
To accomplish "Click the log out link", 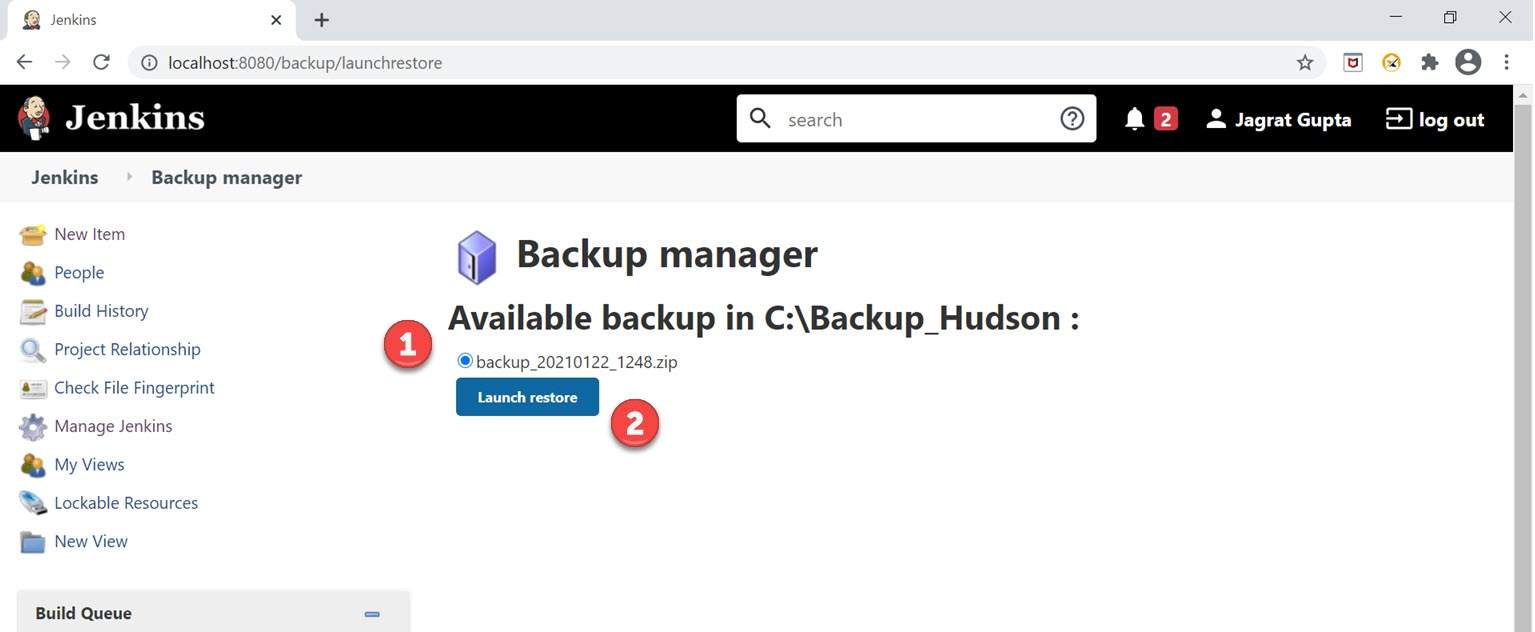I will pos(1435,120).
